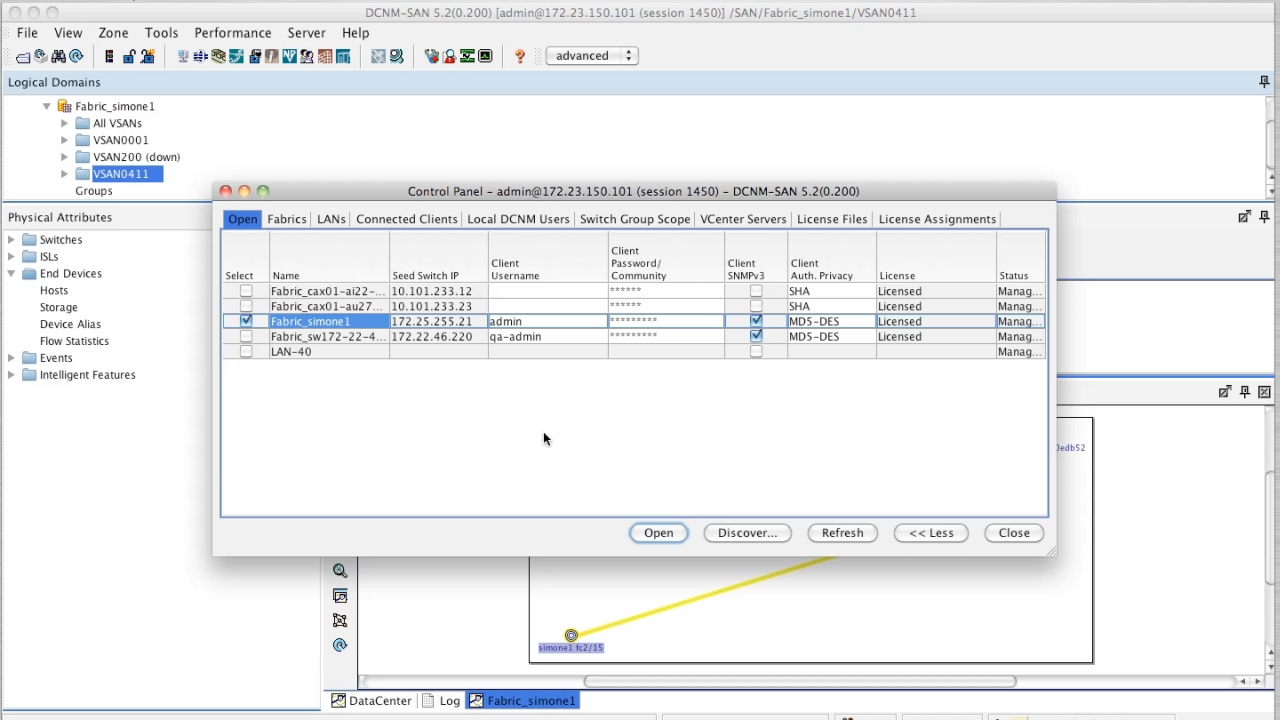This screenshot has height=720, width=1280.
Task: Click the detach icon on Physical Attributes row
Action: (x=1244, y=217)
